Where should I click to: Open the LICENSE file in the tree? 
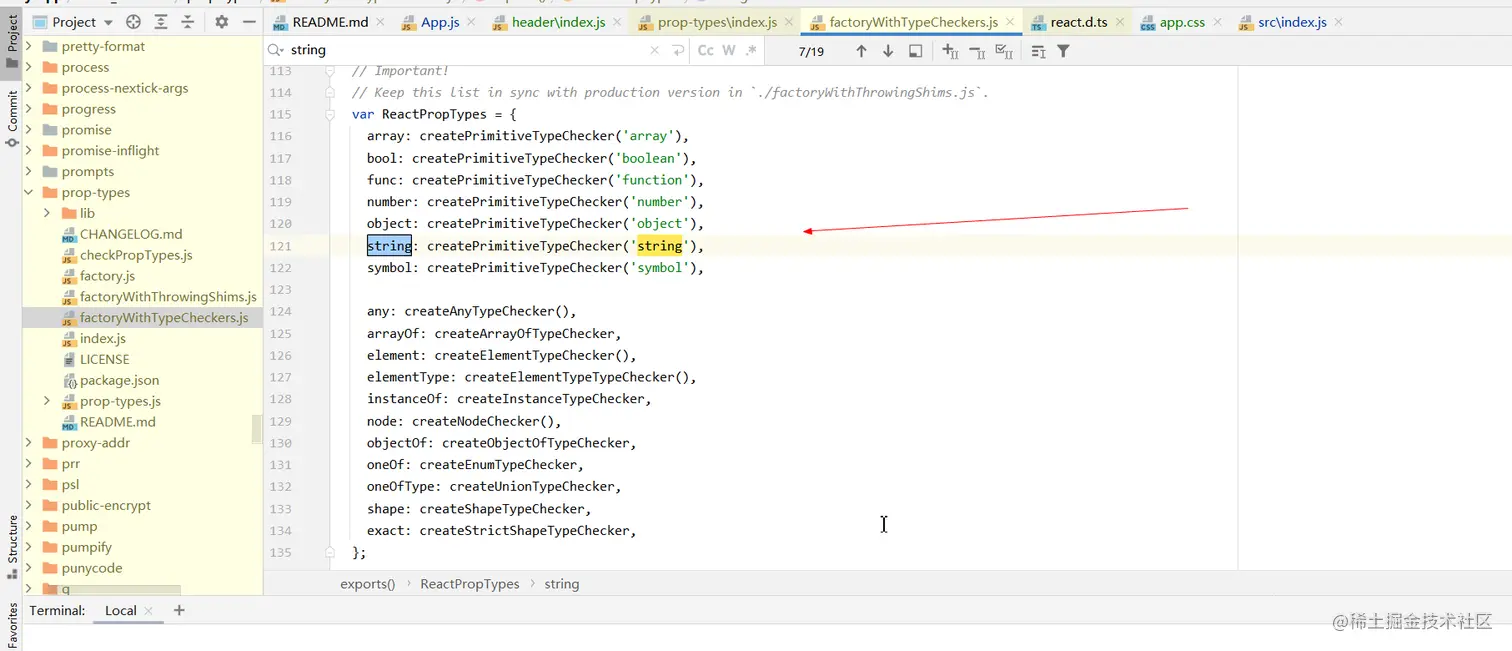click(x=104, y=359)
